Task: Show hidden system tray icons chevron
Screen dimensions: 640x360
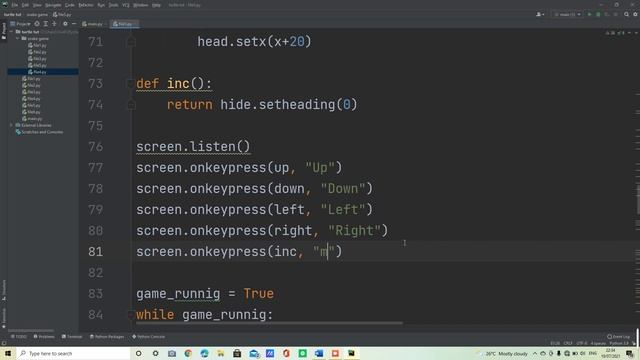Action: 535,353
